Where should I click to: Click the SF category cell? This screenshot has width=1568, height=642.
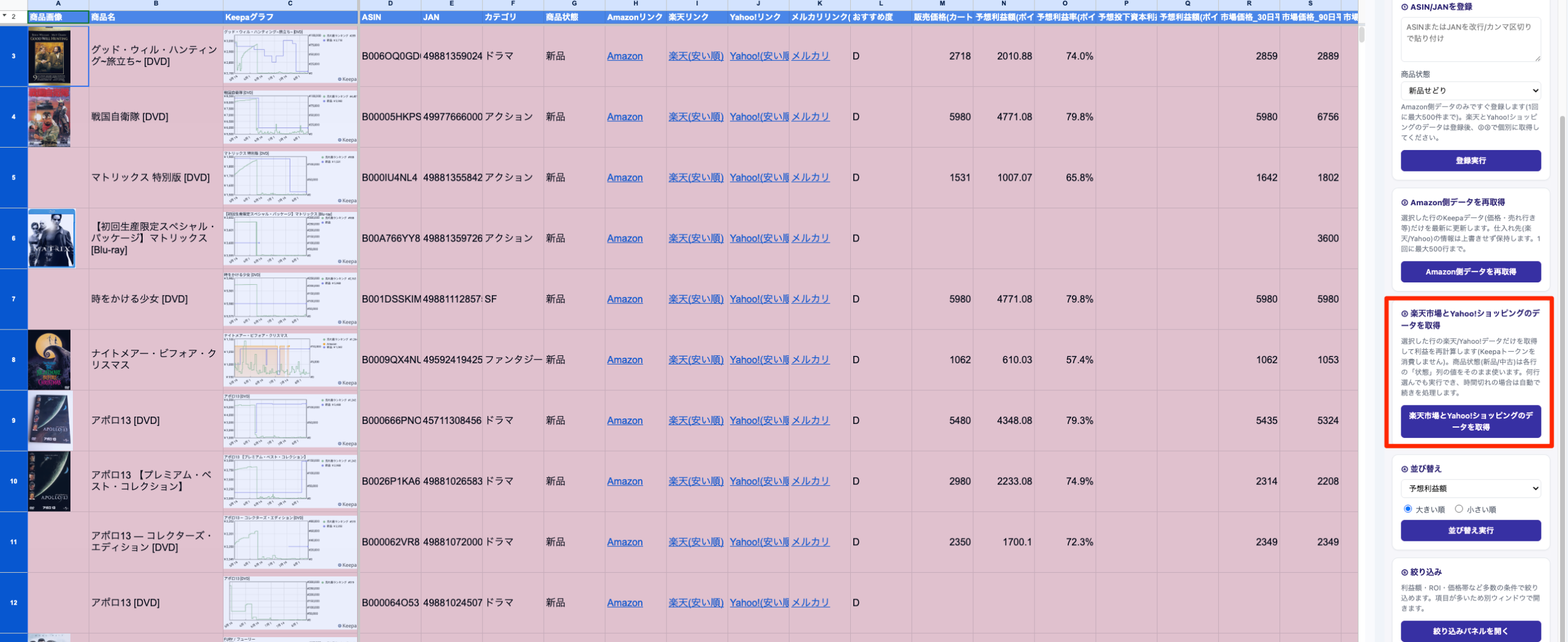pyautogui.click(x=513, y=299)
